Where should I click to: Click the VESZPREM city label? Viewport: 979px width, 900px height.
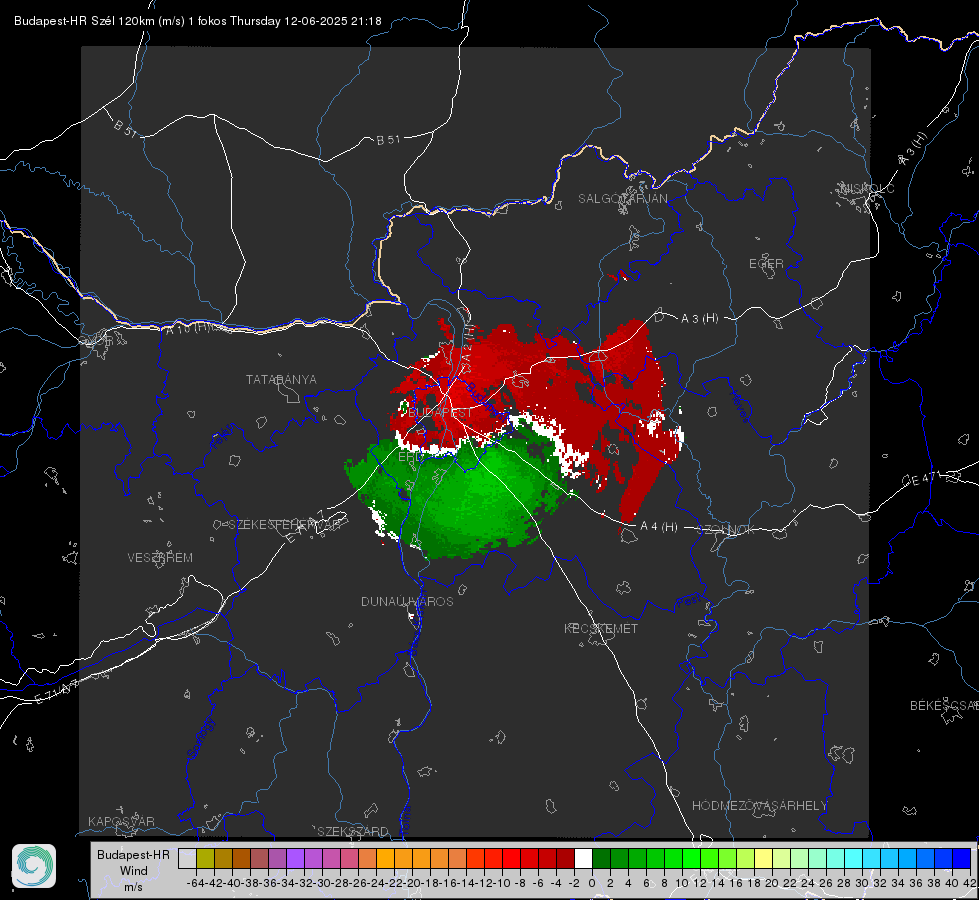point(160,558)
